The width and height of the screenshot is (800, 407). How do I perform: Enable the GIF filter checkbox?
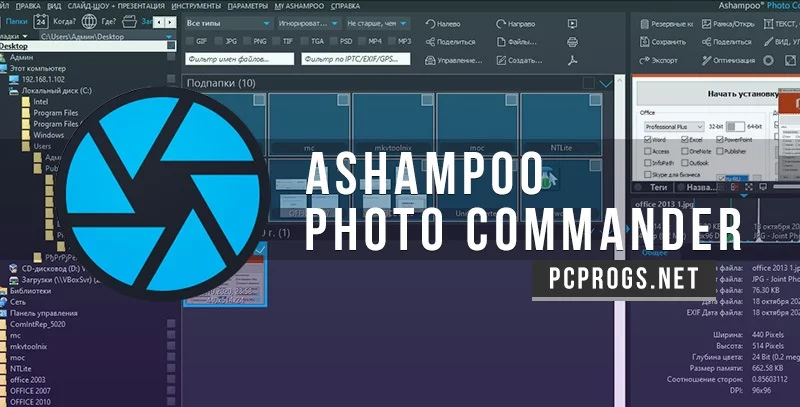pos(190,41)
